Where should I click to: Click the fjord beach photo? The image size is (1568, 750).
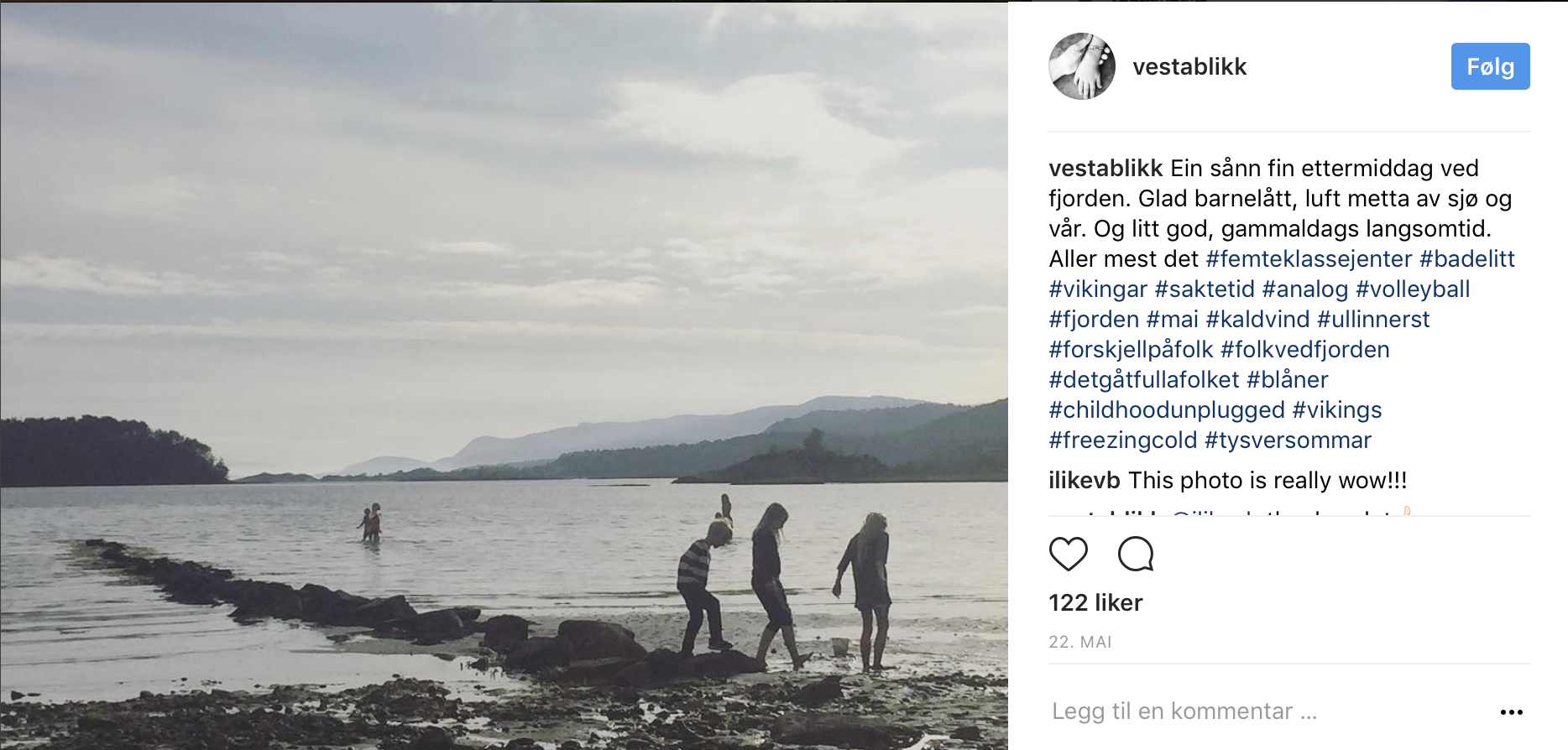point(504,375)
